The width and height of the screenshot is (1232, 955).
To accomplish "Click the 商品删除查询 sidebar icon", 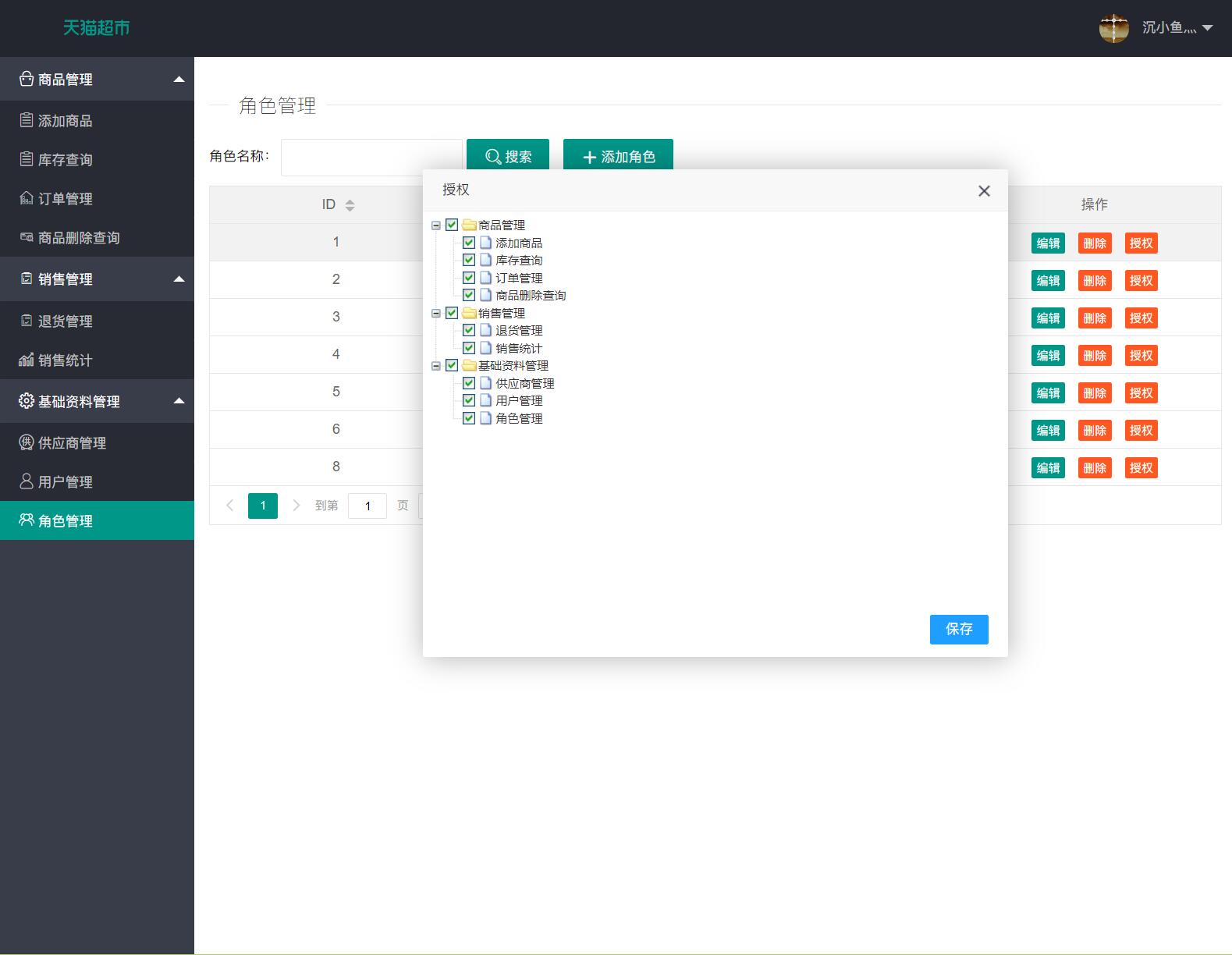I will click(27, 237).
